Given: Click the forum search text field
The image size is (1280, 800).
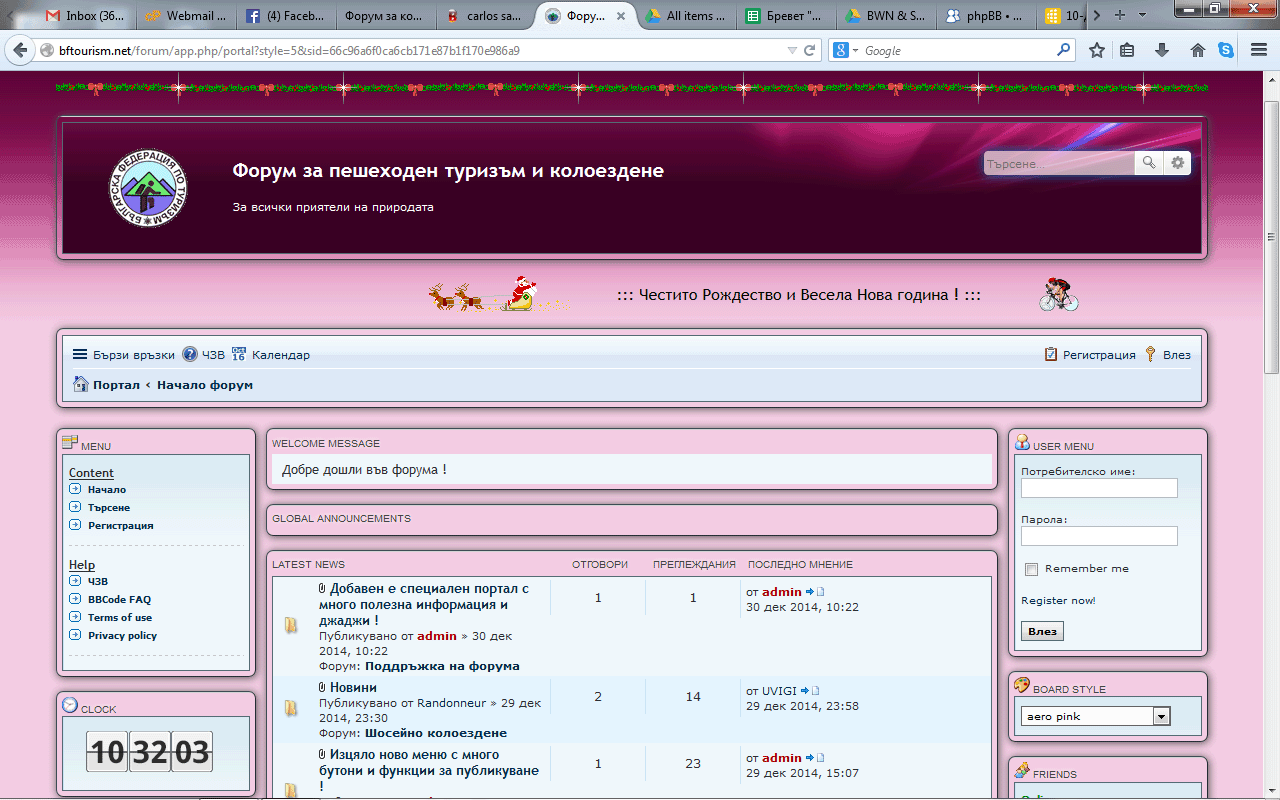Looking at the screenshot, I should click(1059, 163).
